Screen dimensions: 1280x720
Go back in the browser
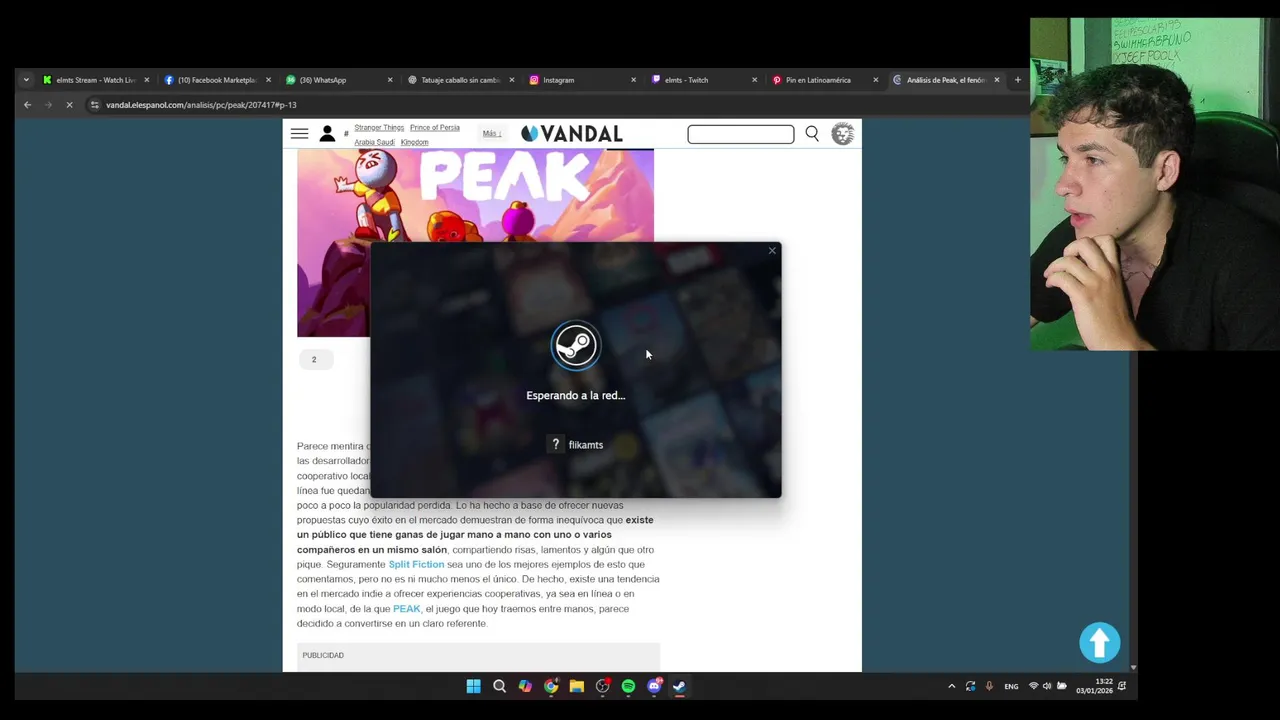pyautogui.click(x=27, y=105)
